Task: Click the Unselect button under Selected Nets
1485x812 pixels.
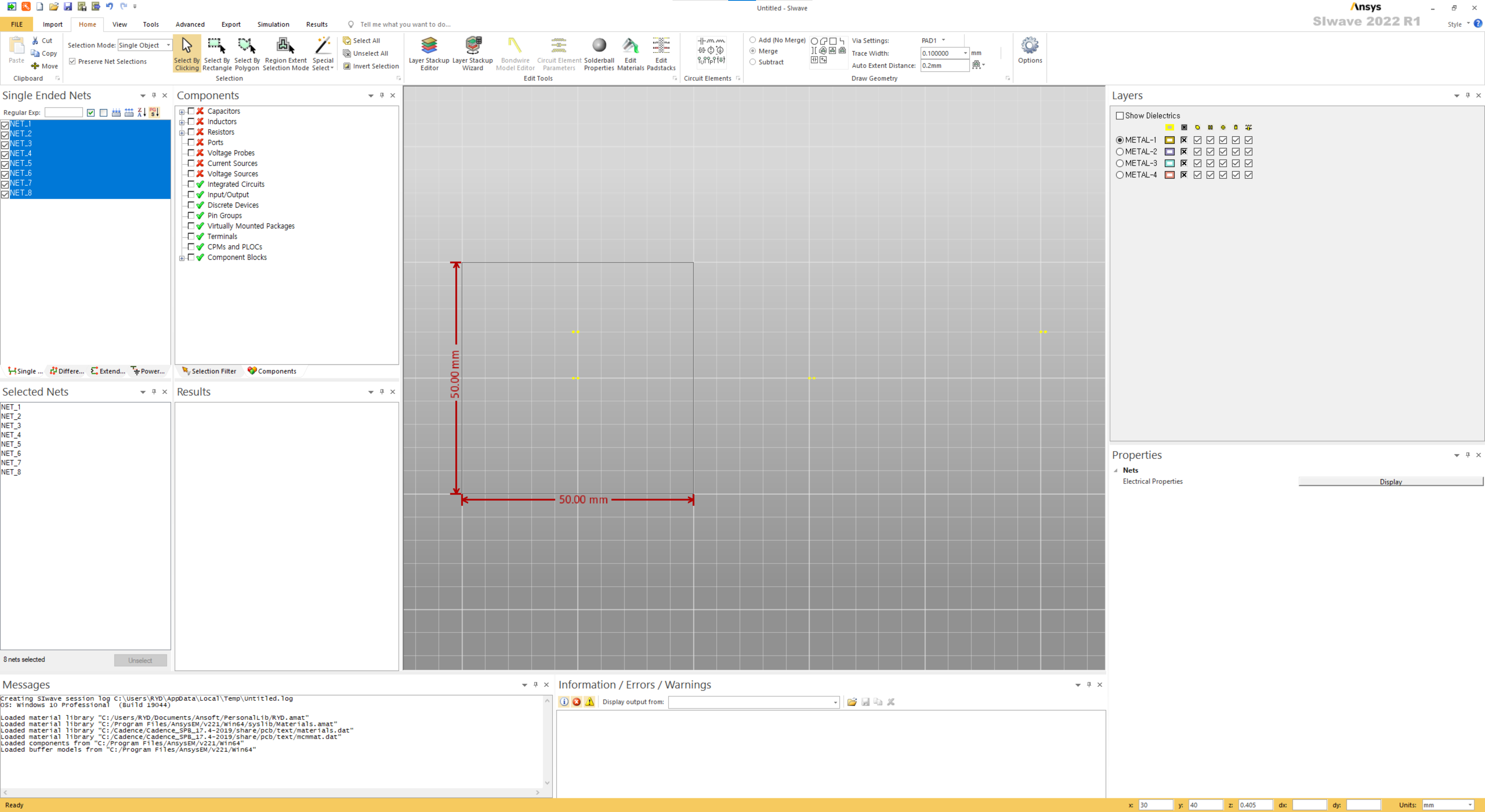Action: click(140, 660)
